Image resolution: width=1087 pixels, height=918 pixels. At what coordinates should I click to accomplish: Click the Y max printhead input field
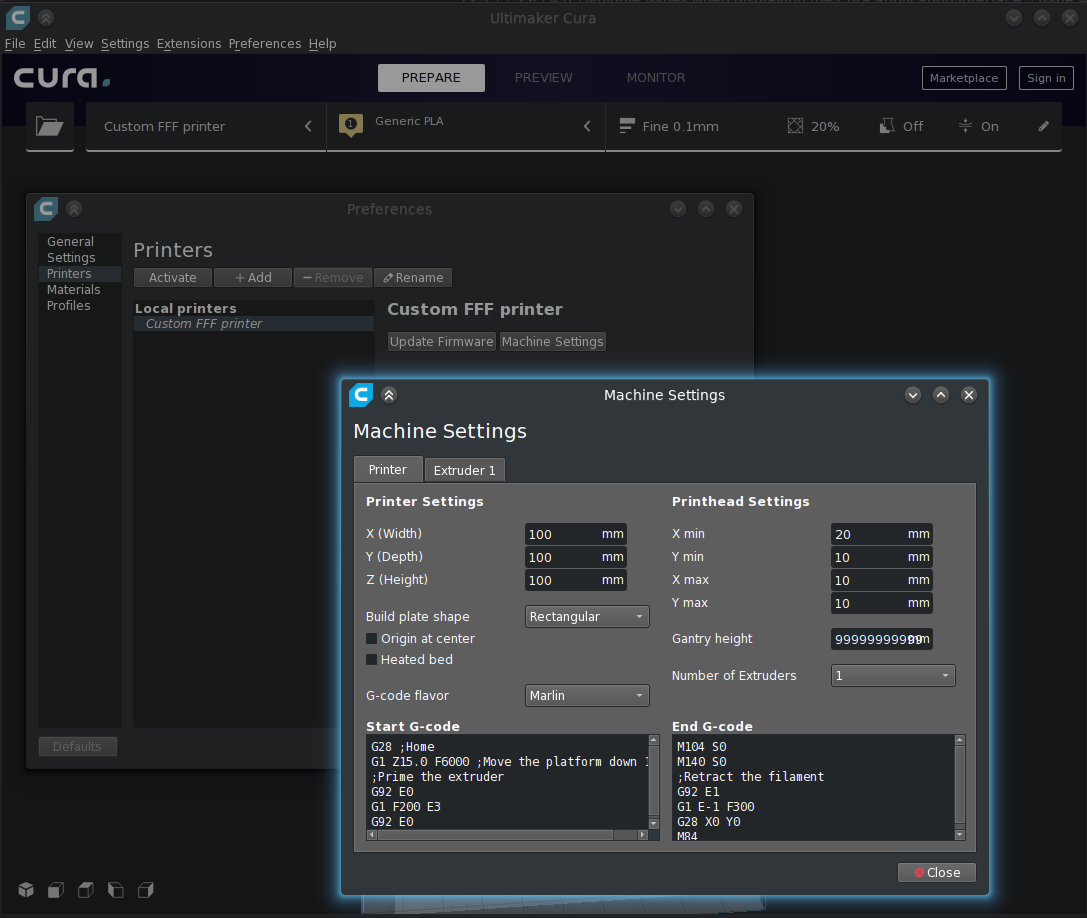881,603
